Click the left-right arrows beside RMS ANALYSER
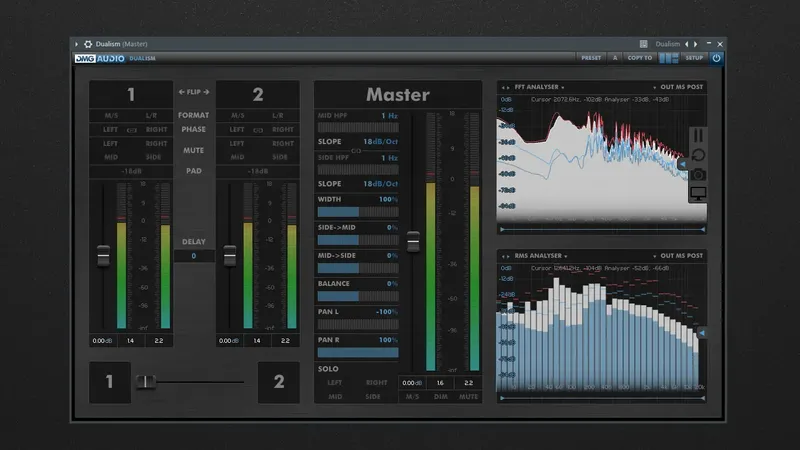 pos(505,257)
